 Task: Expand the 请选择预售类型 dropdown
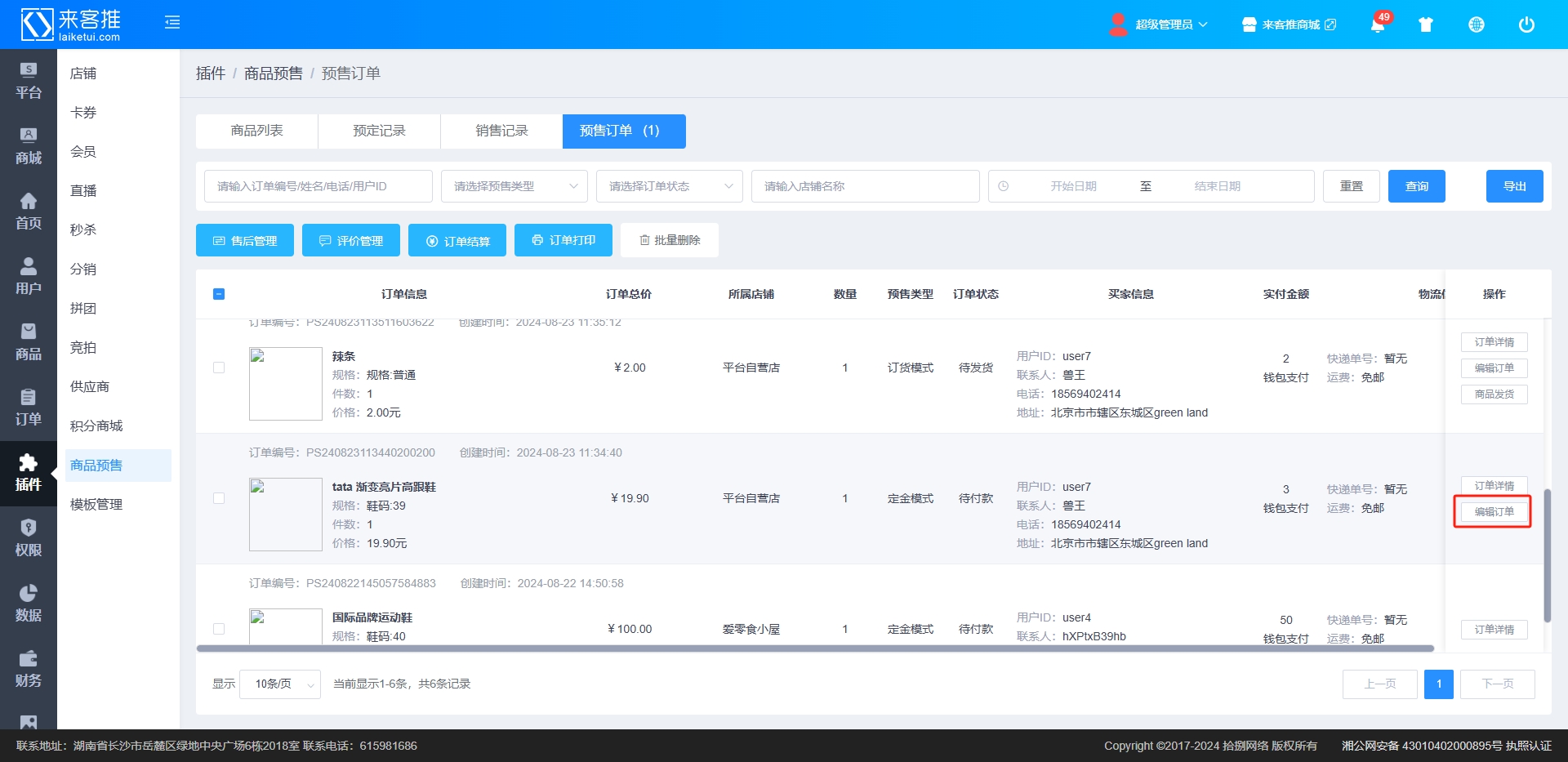click(514, 186)
